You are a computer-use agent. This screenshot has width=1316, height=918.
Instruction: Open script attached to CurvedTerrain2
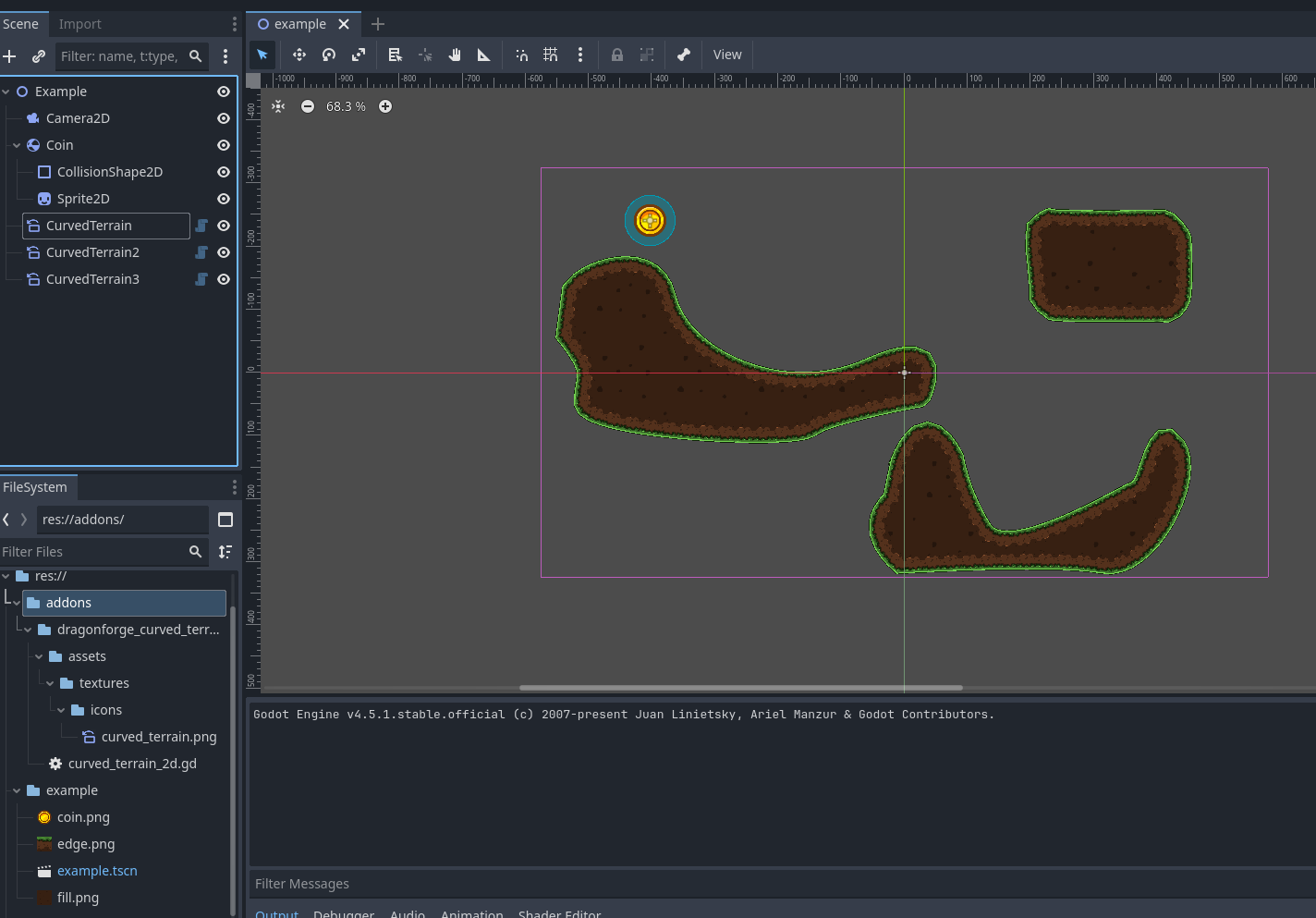201,252
